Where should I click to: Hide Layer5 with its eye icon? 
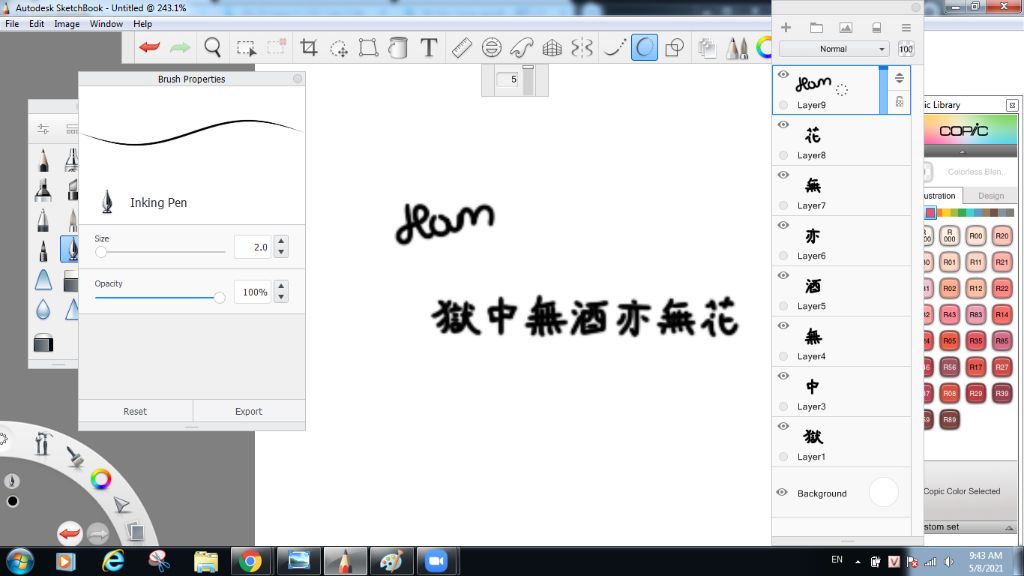point(783,276)
